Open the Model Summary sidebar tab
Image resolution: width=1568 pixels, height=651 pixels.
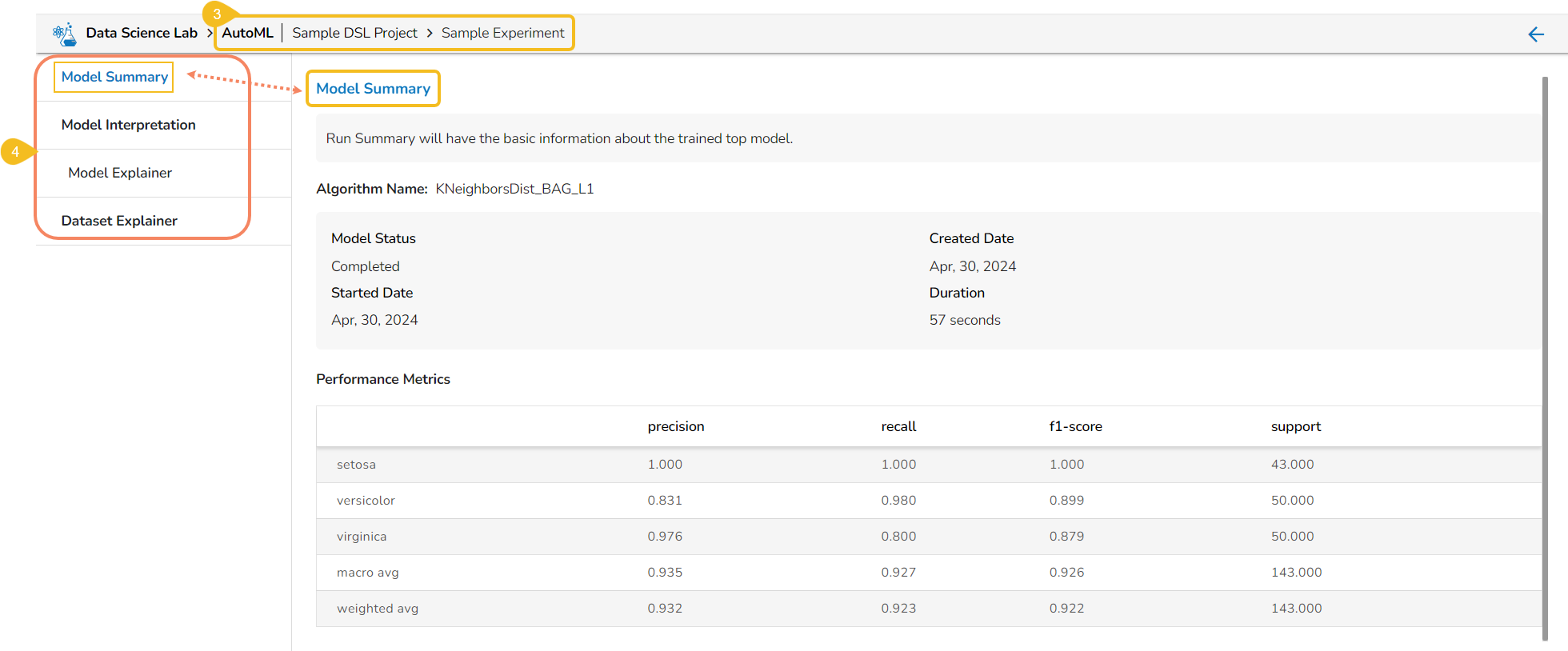pos(114,77)
